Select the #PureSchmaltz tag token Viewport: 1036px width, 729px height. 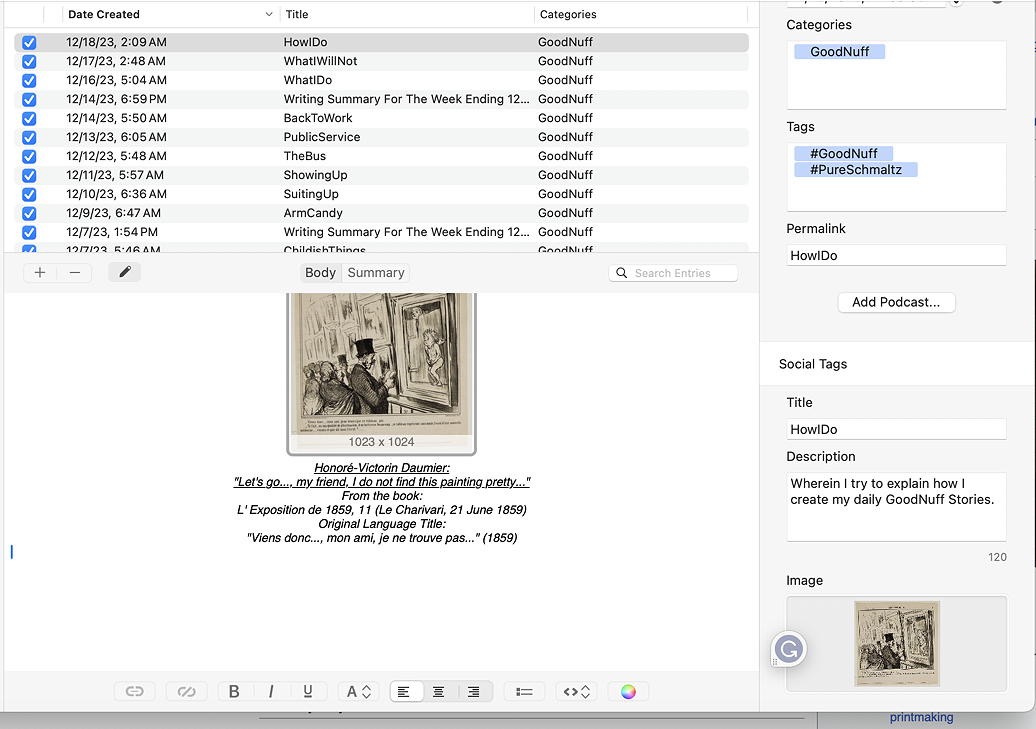tap(856, 170)
